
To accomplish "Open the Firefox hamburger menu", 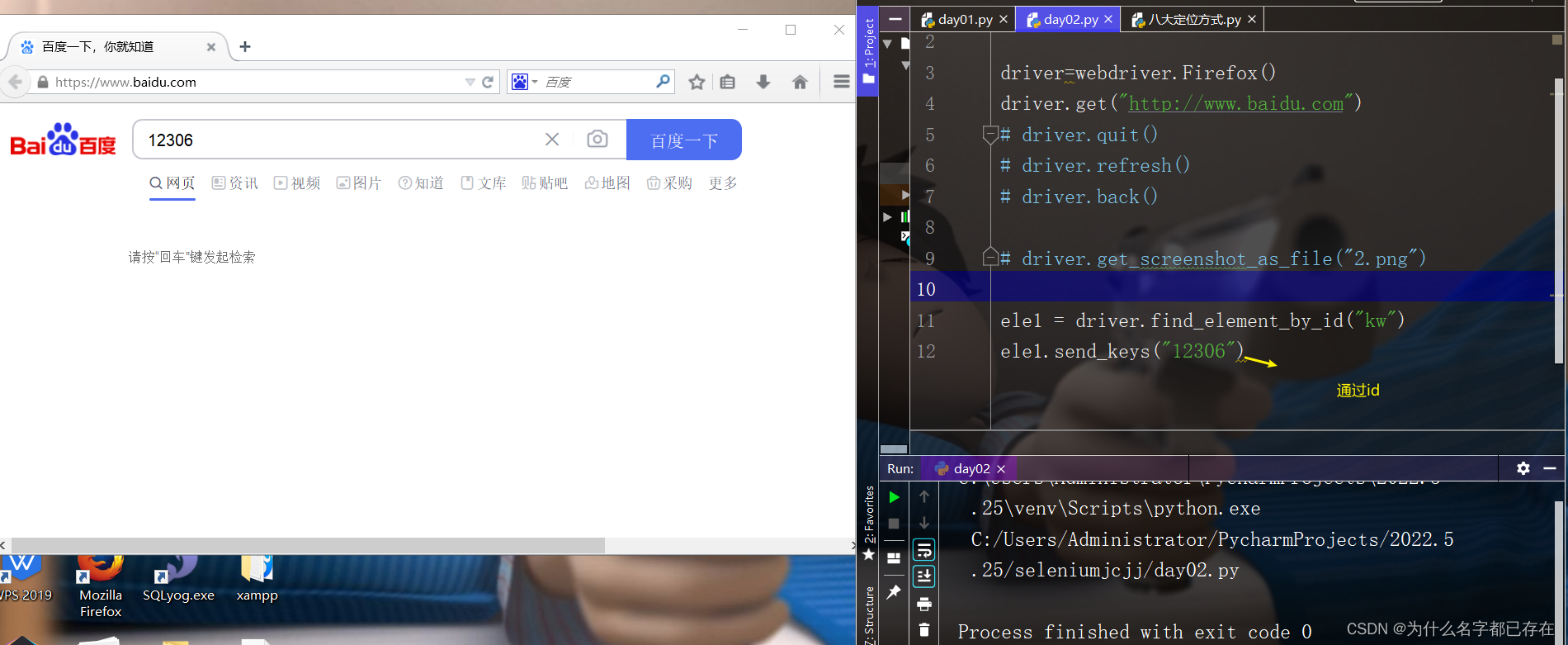I will point(842,82).
